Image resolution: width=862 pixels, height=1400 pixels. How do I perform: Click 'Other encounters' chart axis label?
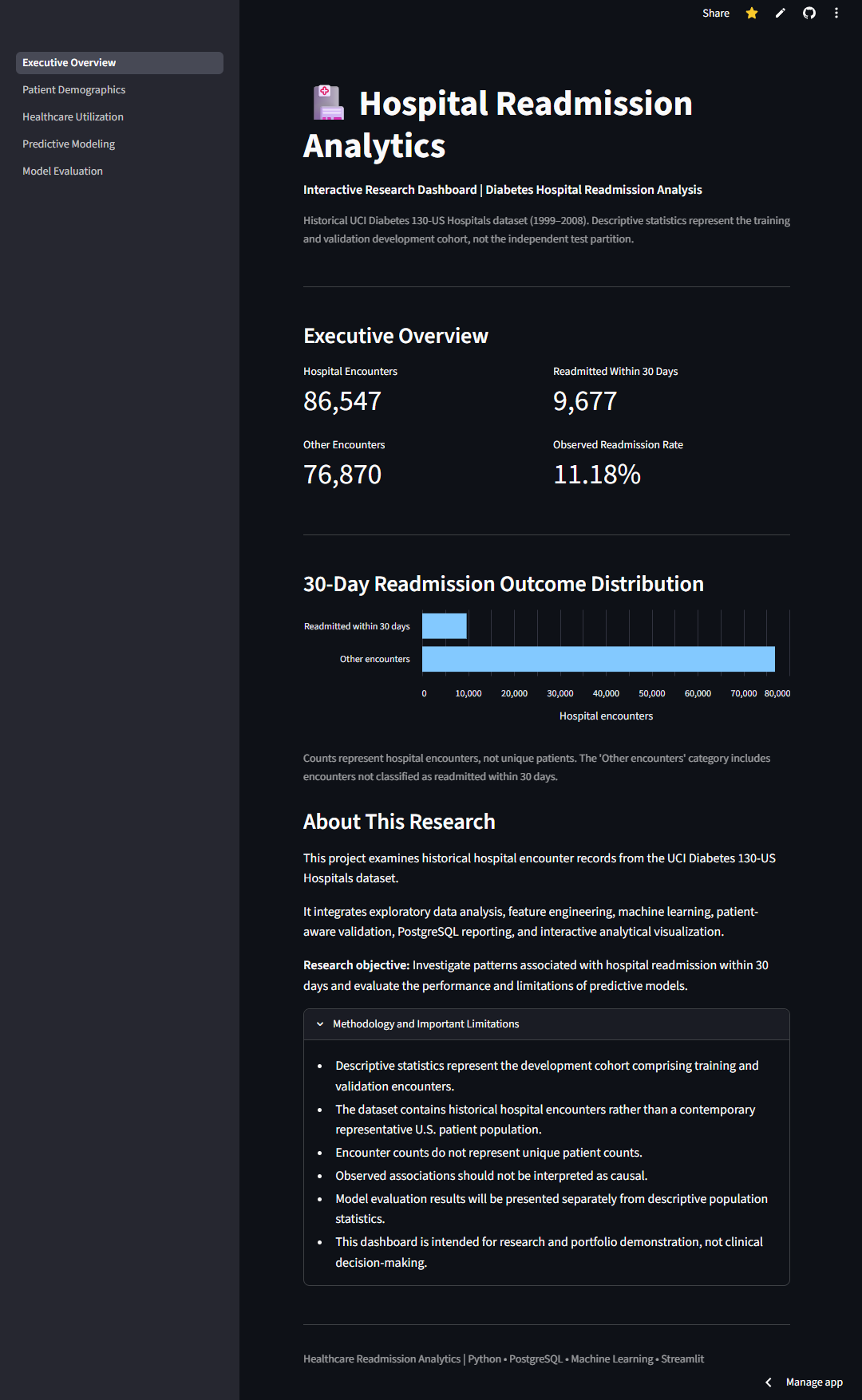pyautogui.click(x=374, y=660)
